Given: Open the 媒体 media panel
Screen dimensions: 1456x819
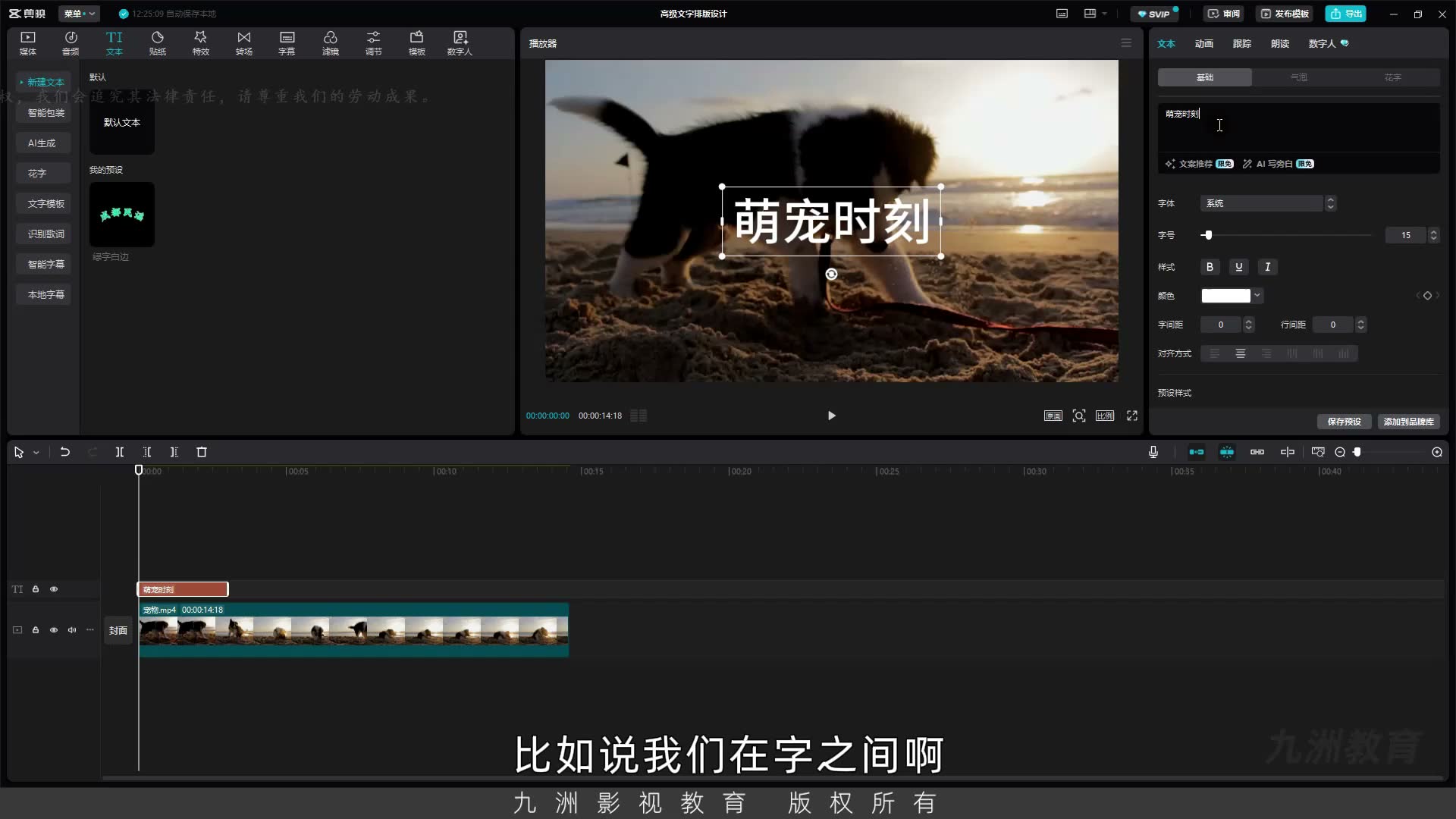Looking at the screenshot, I should pos(28,43).
